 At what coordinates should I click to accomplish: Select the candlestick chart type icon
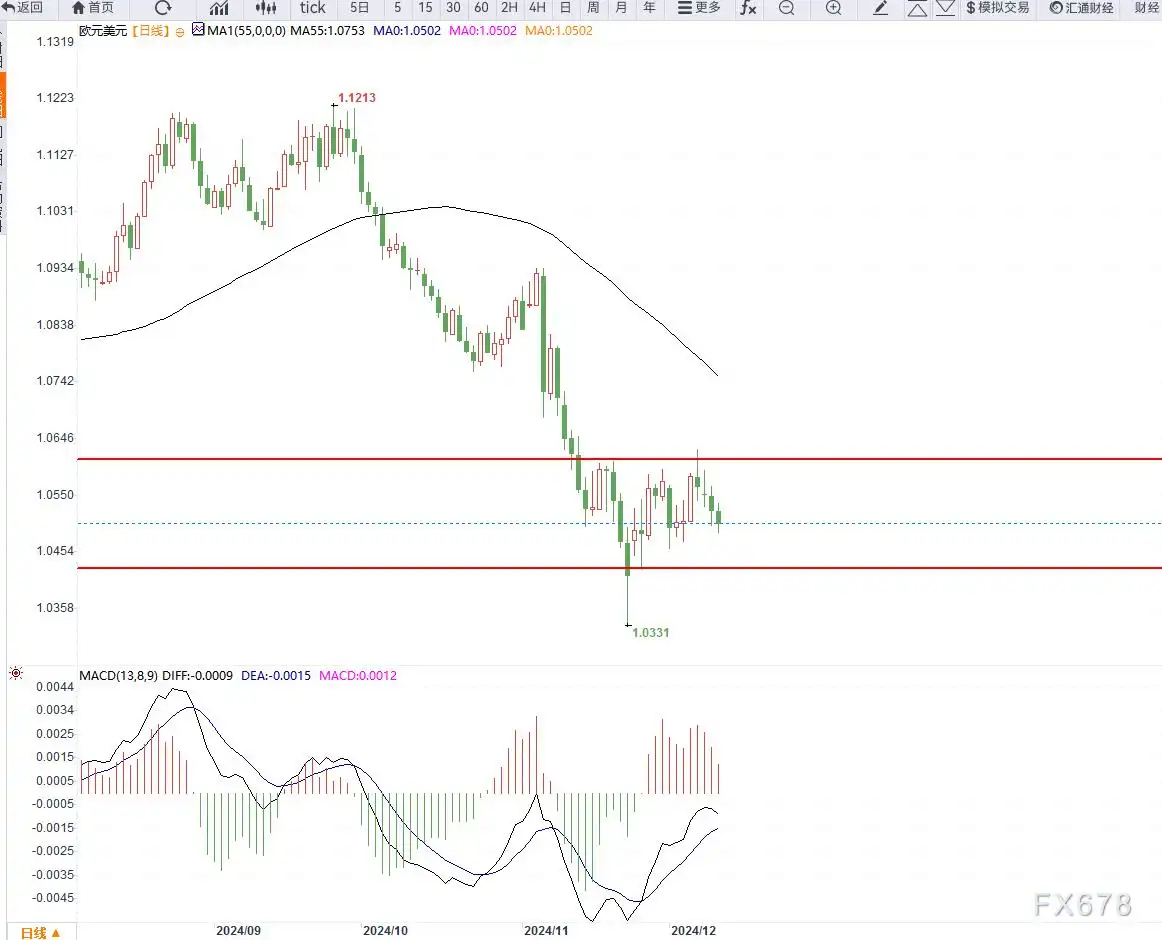coord(266,8)
